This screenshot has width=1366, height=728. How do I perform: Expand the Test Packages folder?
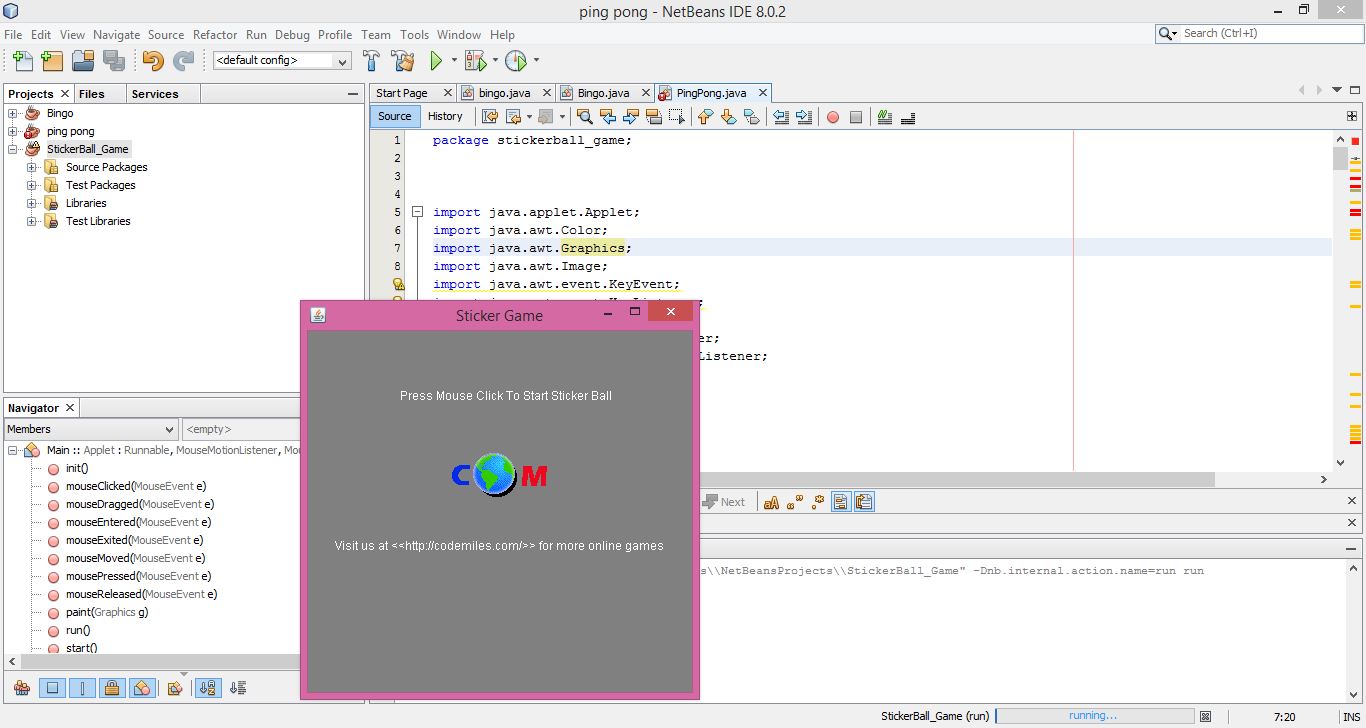tap(32, 185)
